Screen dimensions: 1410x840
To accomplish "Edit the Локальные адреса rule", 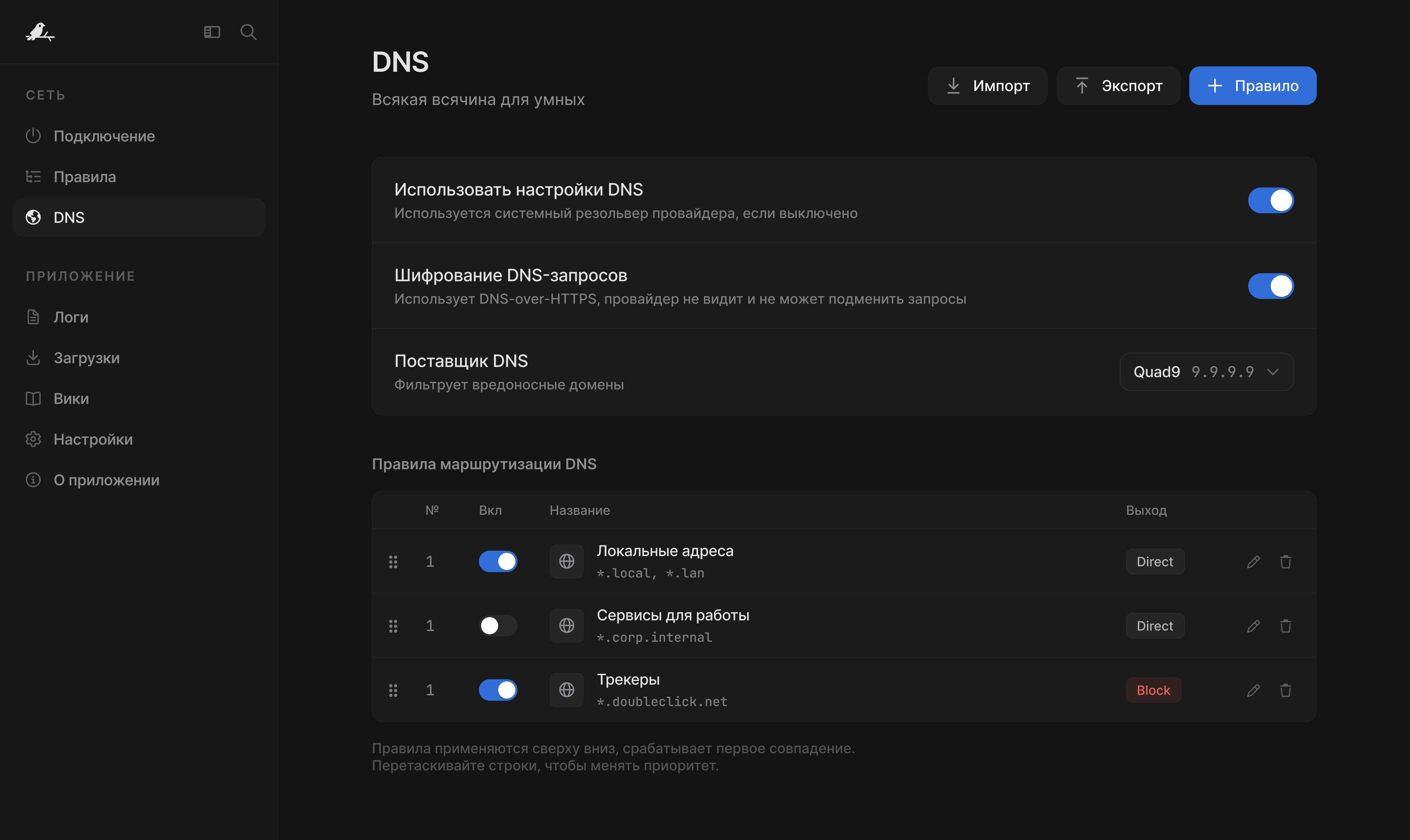I will (x=1253, y=561).
